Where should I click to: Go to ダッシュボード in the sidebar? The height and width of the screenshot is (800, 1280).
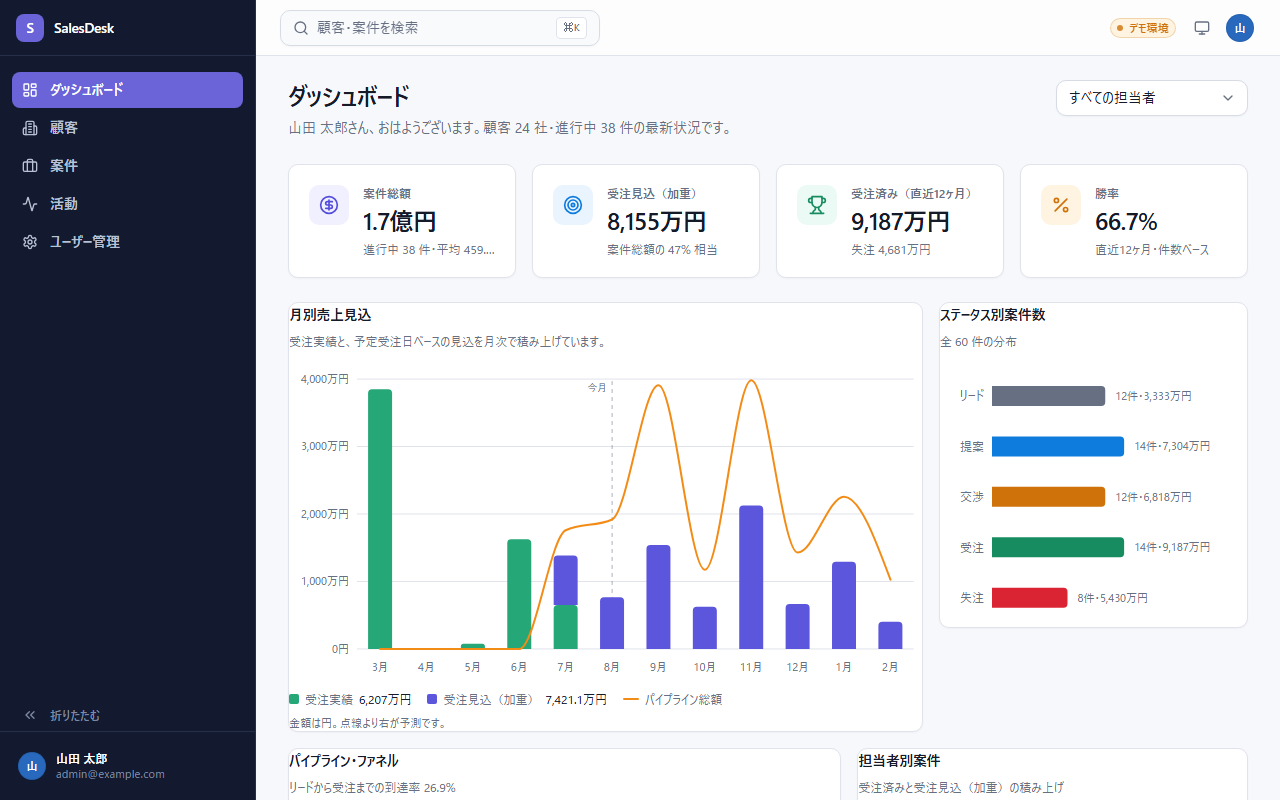point(127,90)
